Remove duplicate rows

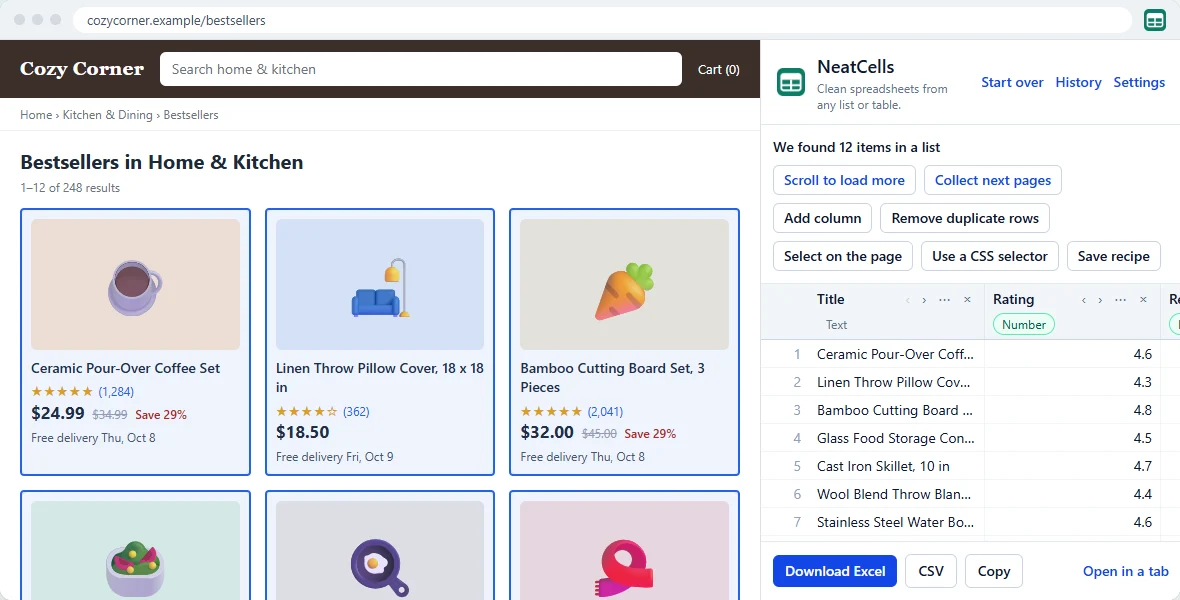(965, 218)
